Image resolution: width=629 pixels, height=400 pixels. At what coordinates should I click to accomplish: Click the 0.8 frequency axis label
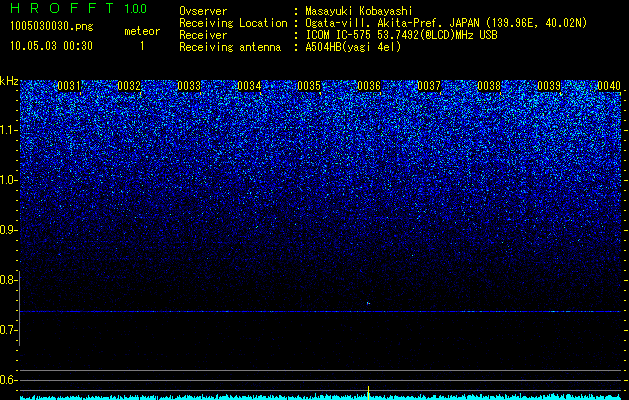click(8, 280)
